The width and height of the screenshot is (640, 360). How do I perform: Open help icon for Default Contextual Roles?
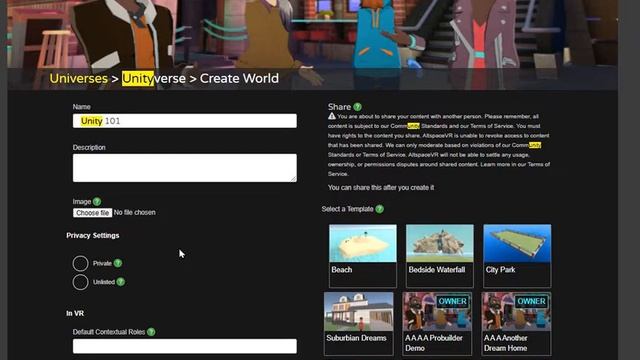click(x=151, y=332)
